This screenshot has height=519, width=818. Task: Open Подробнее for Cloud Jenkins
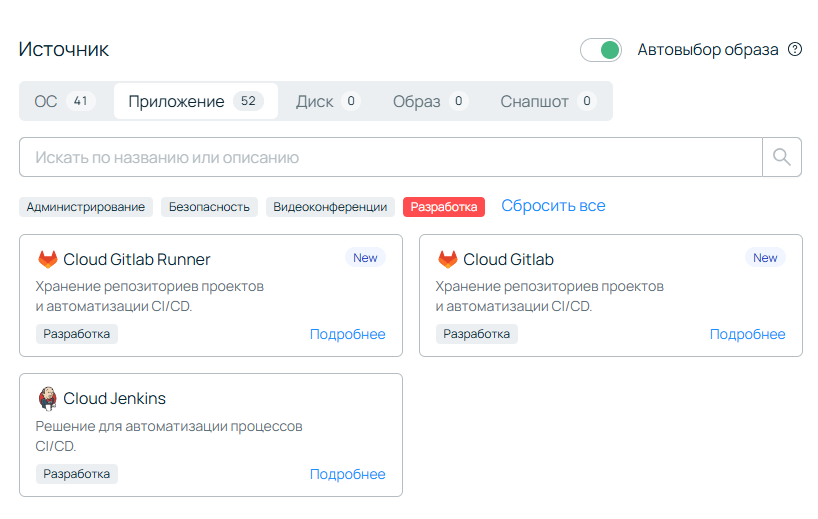pyautogui.click(x=347, y=474)
